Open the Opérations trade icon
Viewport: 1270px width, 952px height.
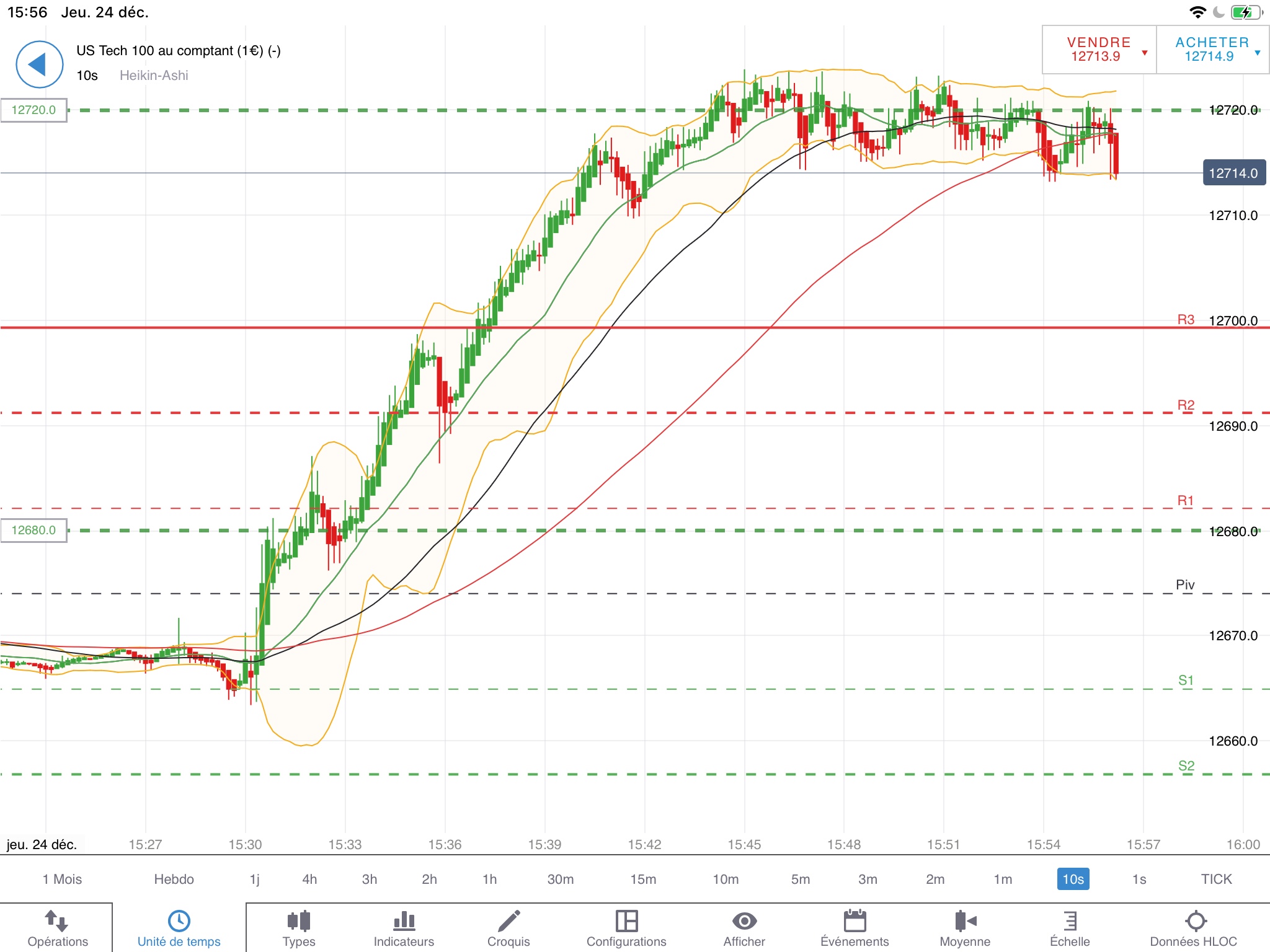coord(57,921)
